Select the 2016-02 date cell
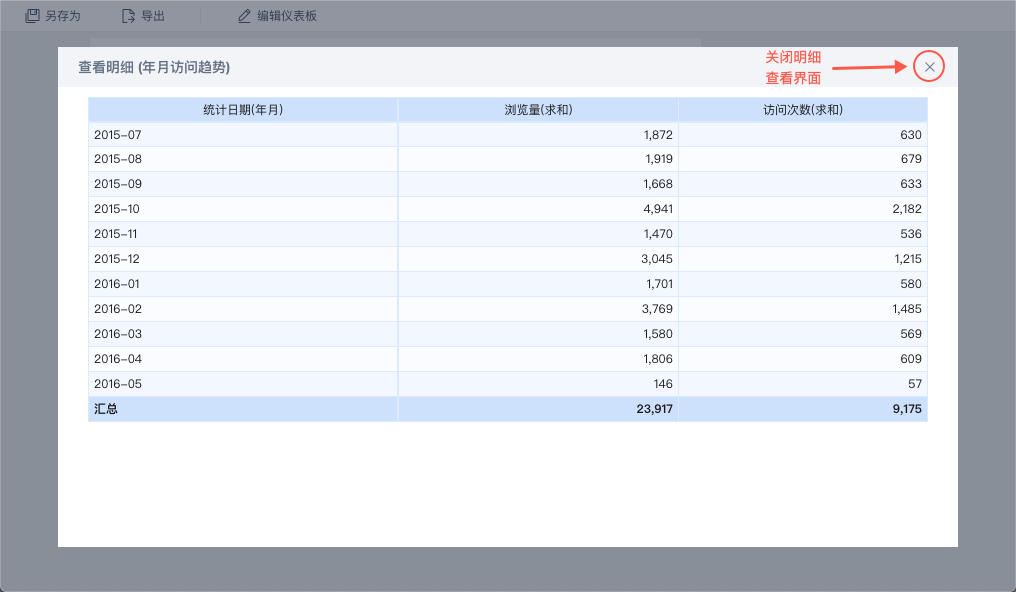 243,309
